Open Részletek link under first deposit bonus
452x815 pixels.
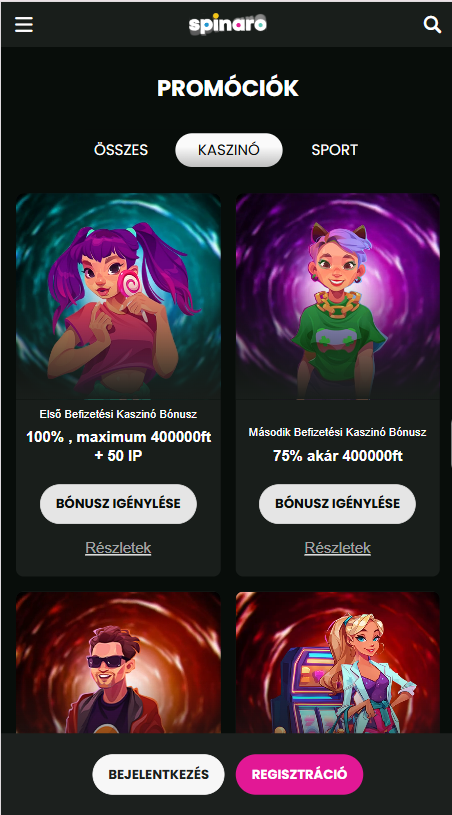pos(118,548)
